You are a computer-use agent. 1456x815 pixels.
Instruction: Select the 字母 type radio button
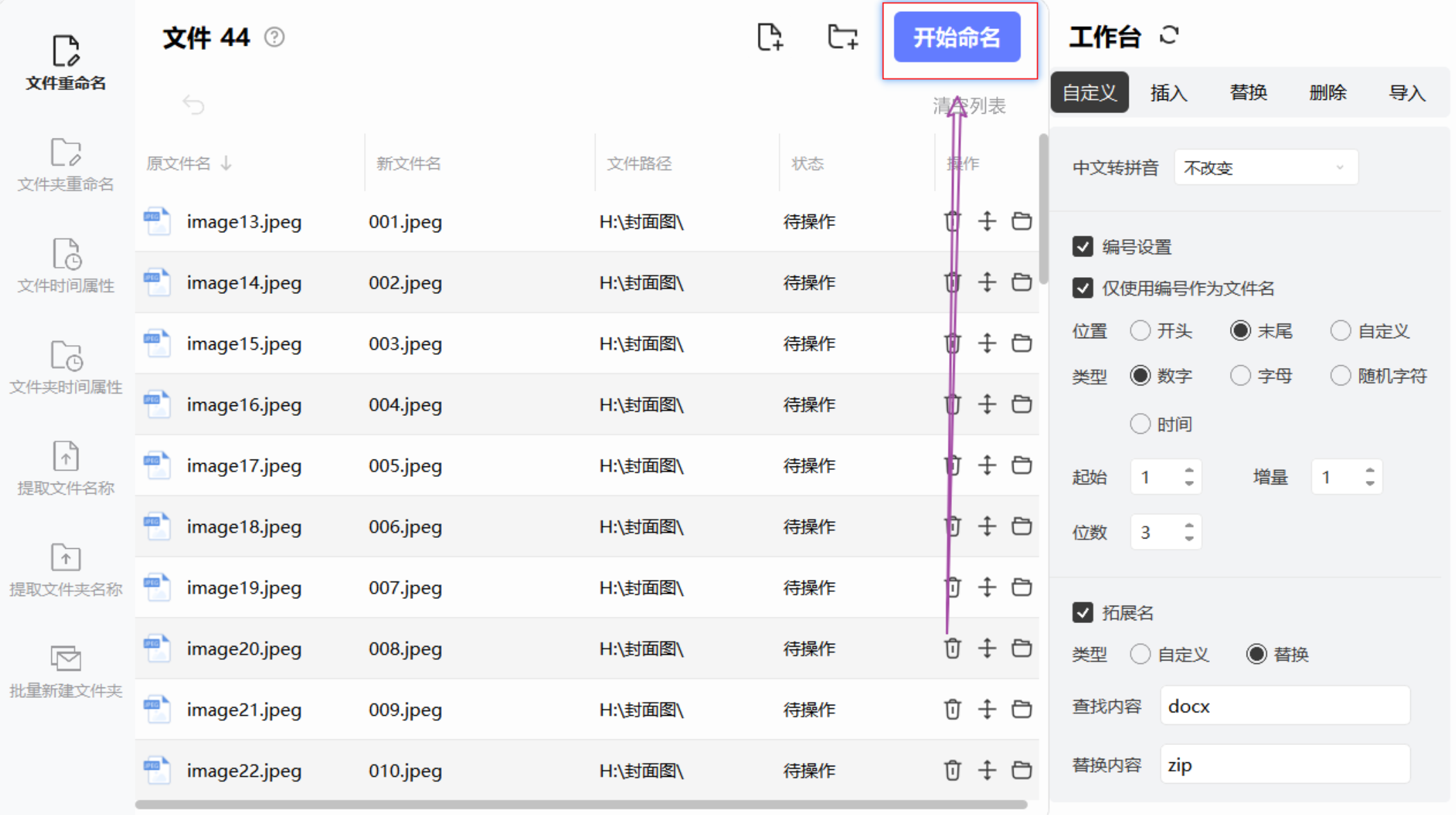click(1240, 376)
